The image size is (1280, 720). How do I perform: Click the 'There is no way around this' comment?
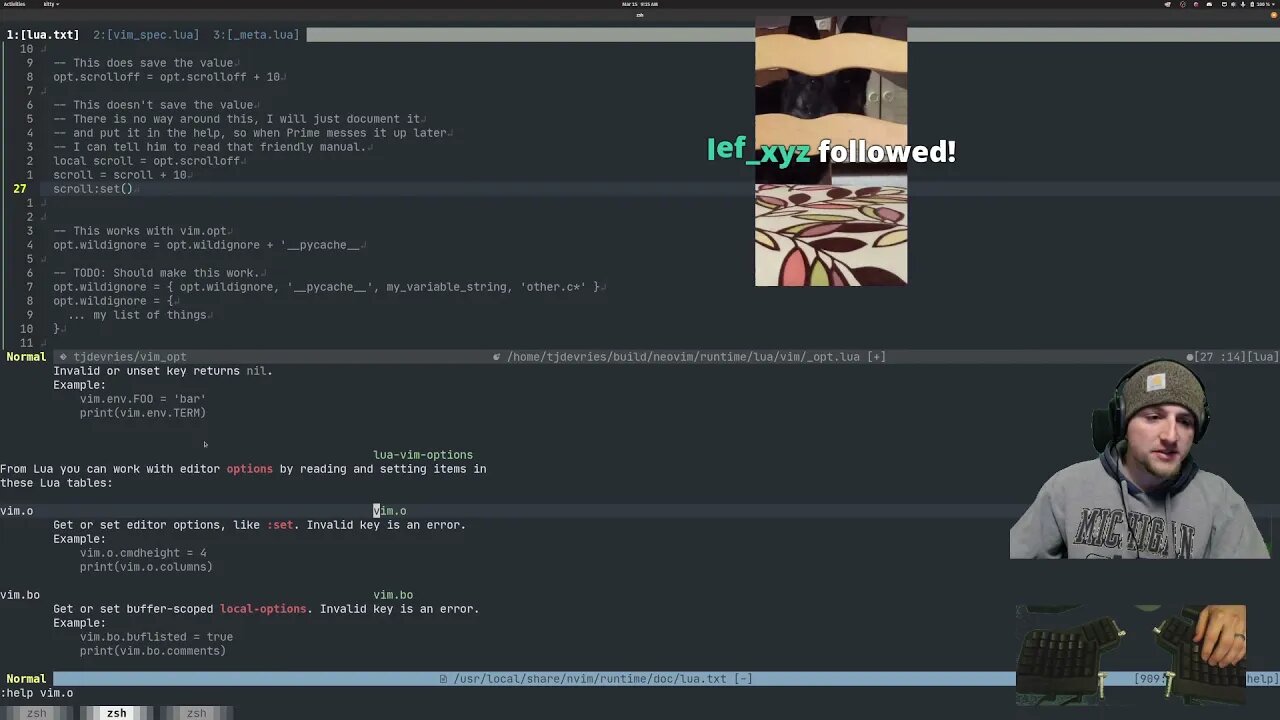click(237, 119)
